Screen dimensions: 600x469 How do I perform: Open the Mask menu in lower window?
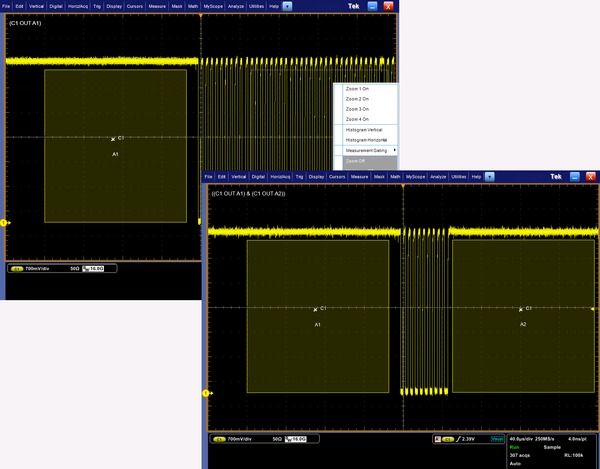(379, 176)
